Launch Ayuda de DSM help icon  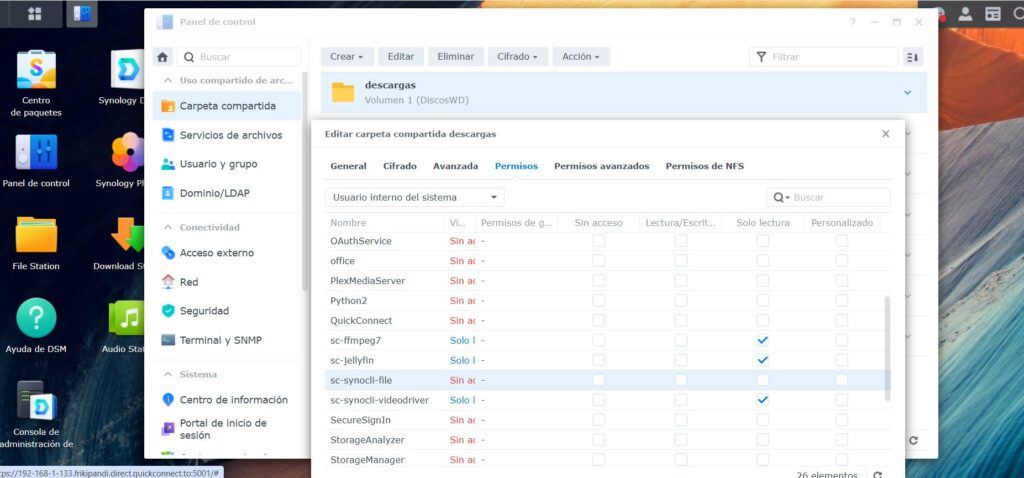(36, 319)
